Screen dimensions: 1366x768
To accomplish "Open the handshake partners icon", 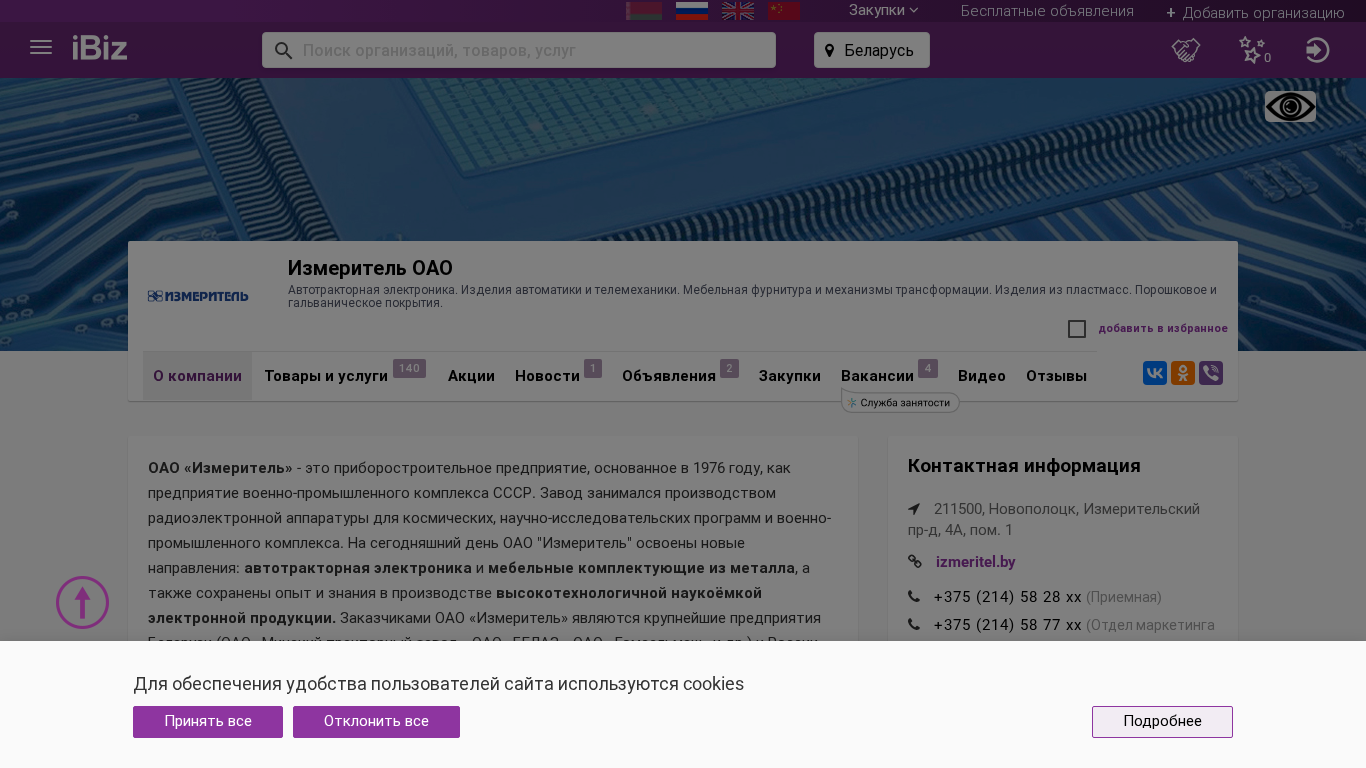I will tap(1186, 50).
